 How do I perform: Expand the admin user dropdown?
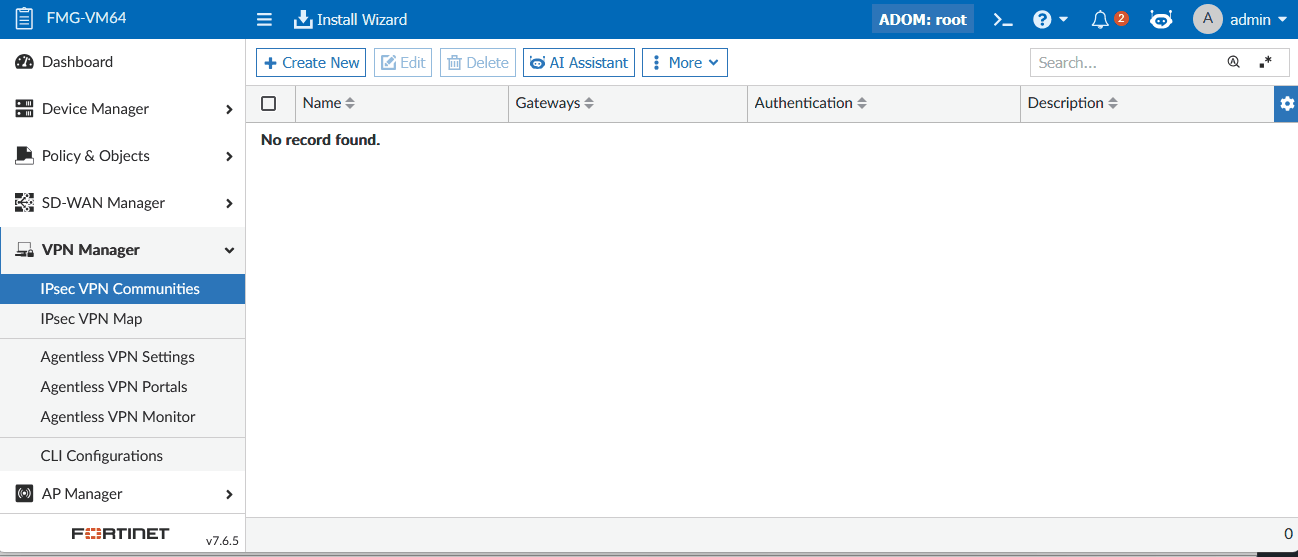[x=1257, y=19]
